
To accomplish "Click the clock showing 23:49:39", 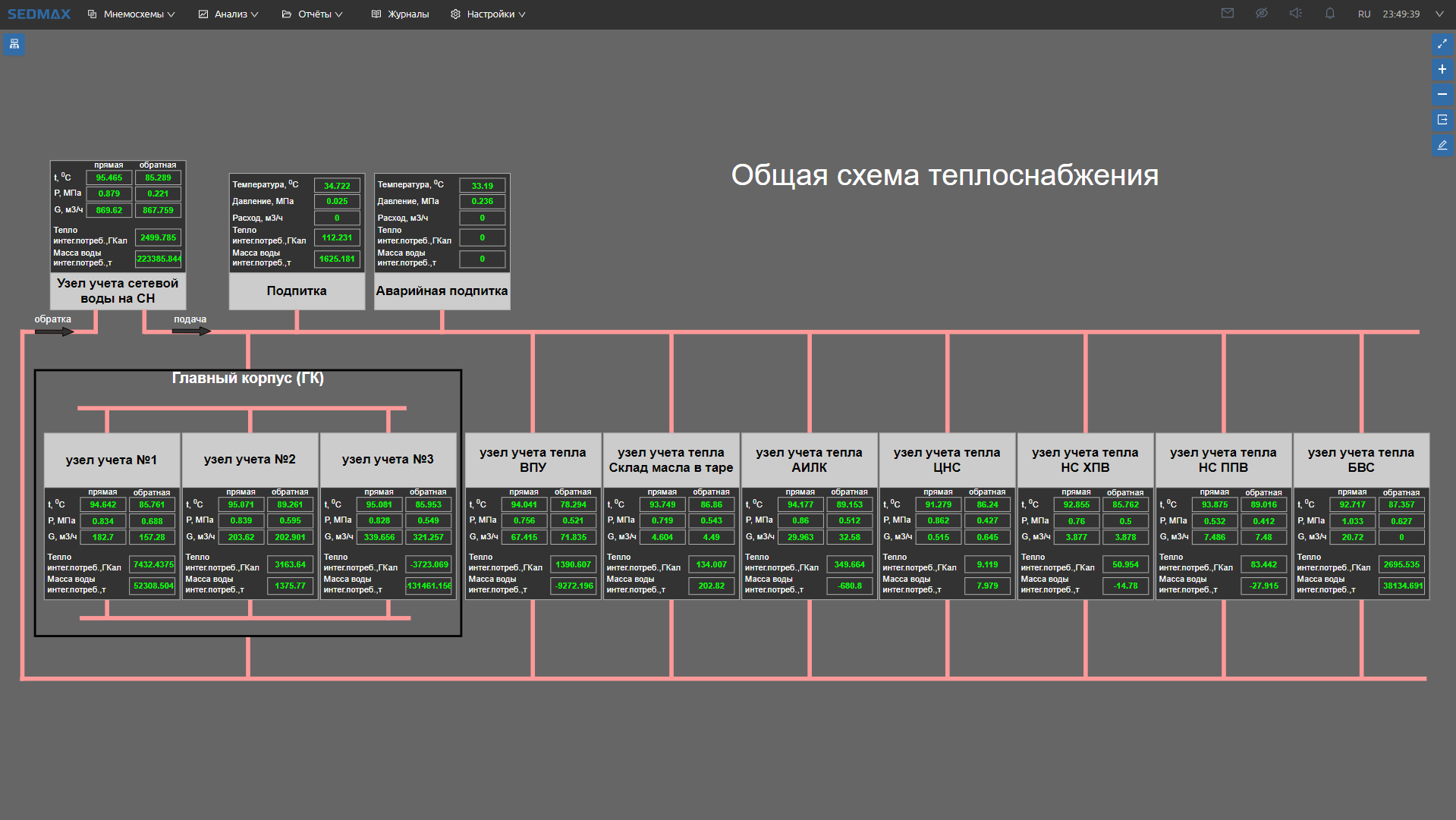I will (1401, 13).
